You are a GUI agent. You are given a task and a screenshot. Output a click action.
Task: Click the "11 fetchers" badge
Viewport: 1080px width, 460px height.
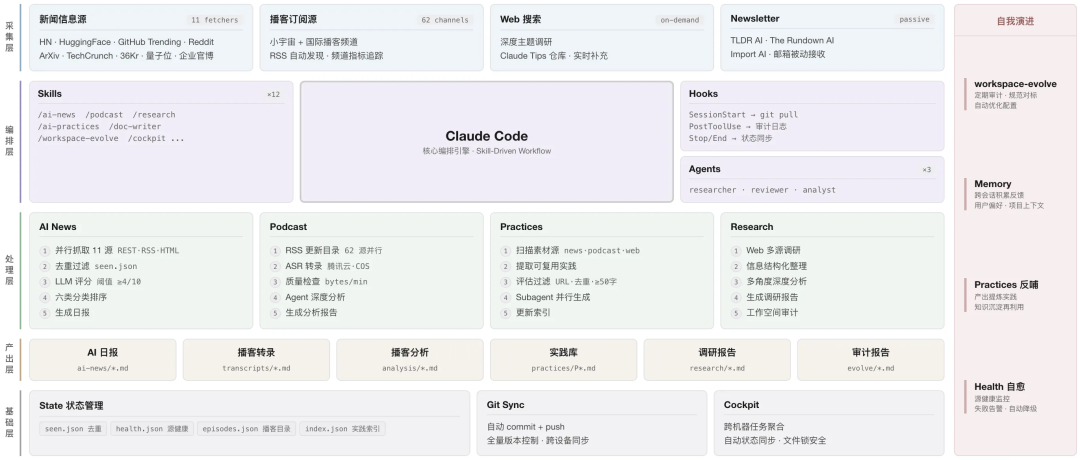pos(215,20)
